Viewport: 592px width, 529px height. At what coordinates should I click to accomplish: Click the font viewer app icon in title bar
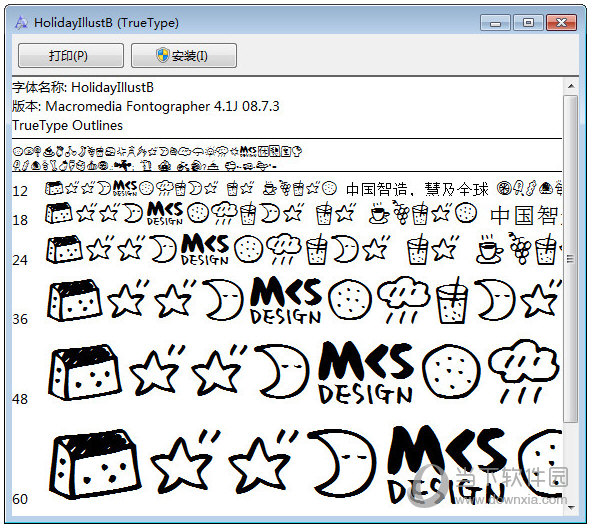(x=21, y=22)
